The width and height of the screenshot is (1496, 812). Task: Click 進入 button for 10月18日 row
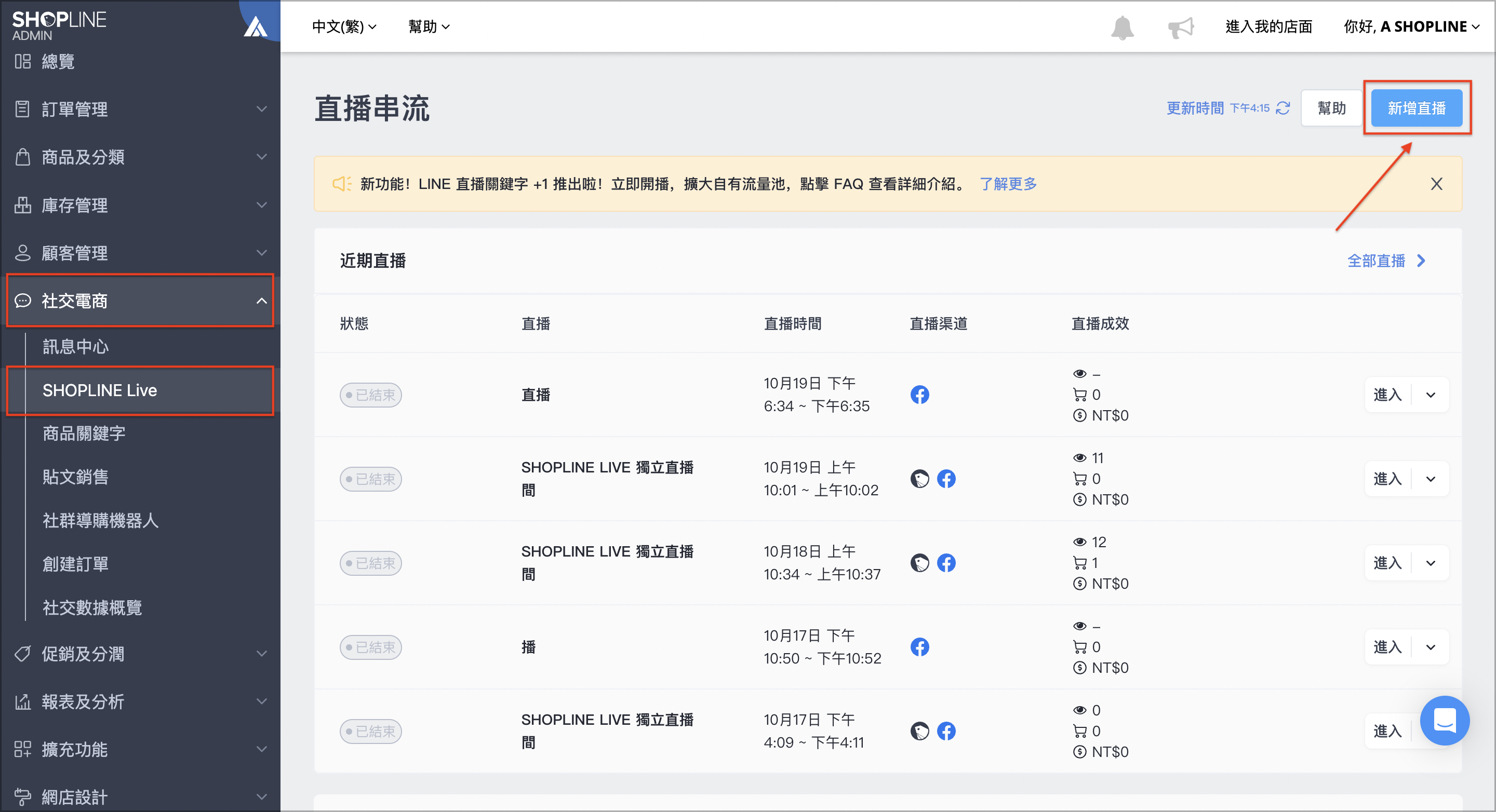(x=1387, y=564)
